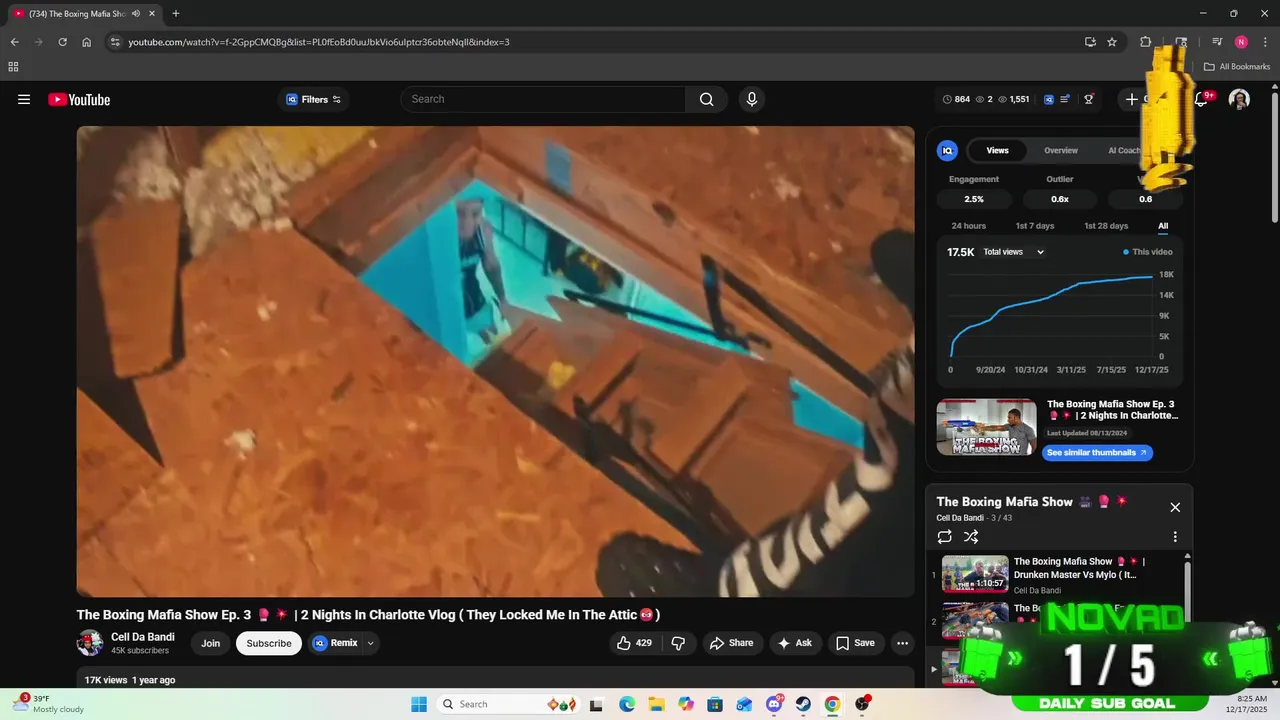Open the account avatar menu

1239,99
